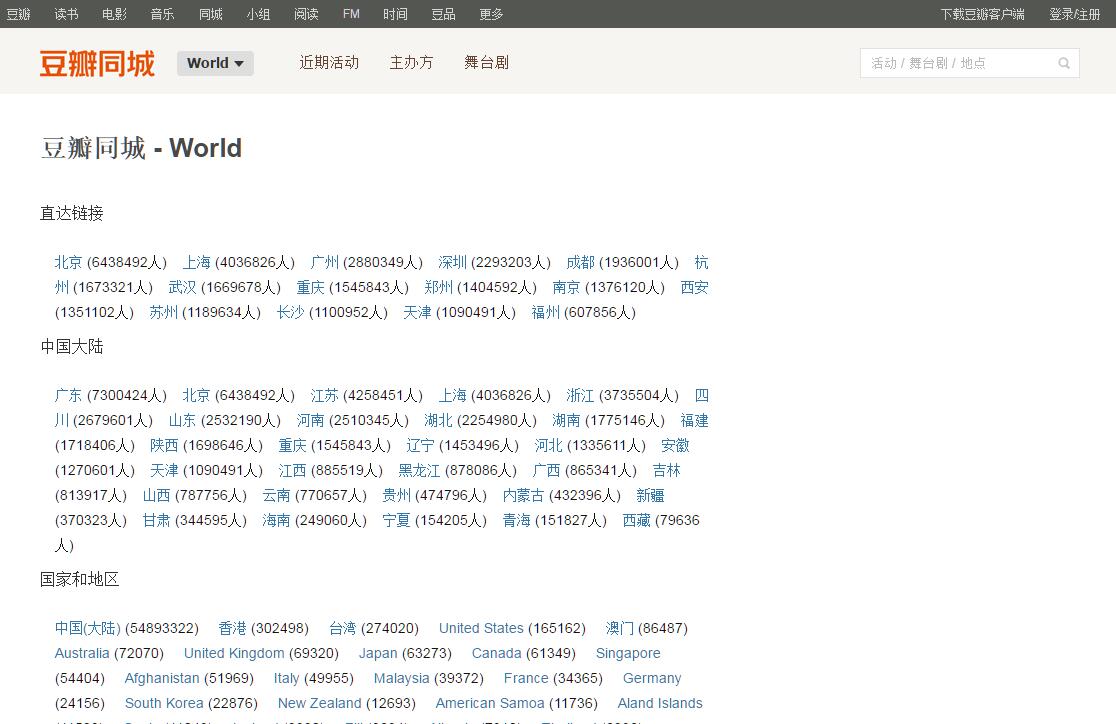Click the 登录/注册 link
The width and height of the screenshot is (1116, 724).
(x=1074, y=14)
